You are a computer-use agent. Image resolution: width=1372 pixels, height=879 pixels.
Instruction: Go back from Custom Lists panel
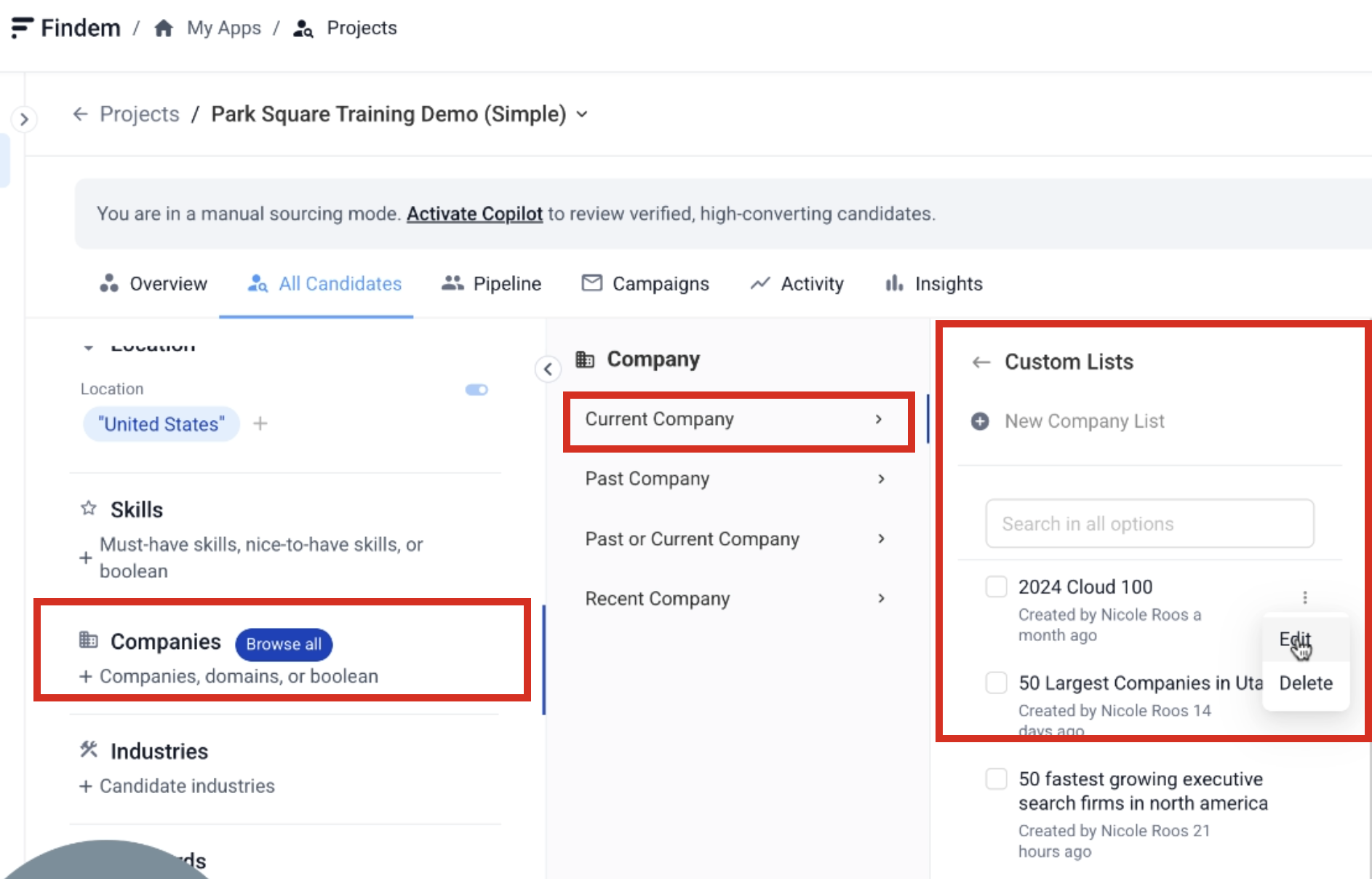click(981, 362)
